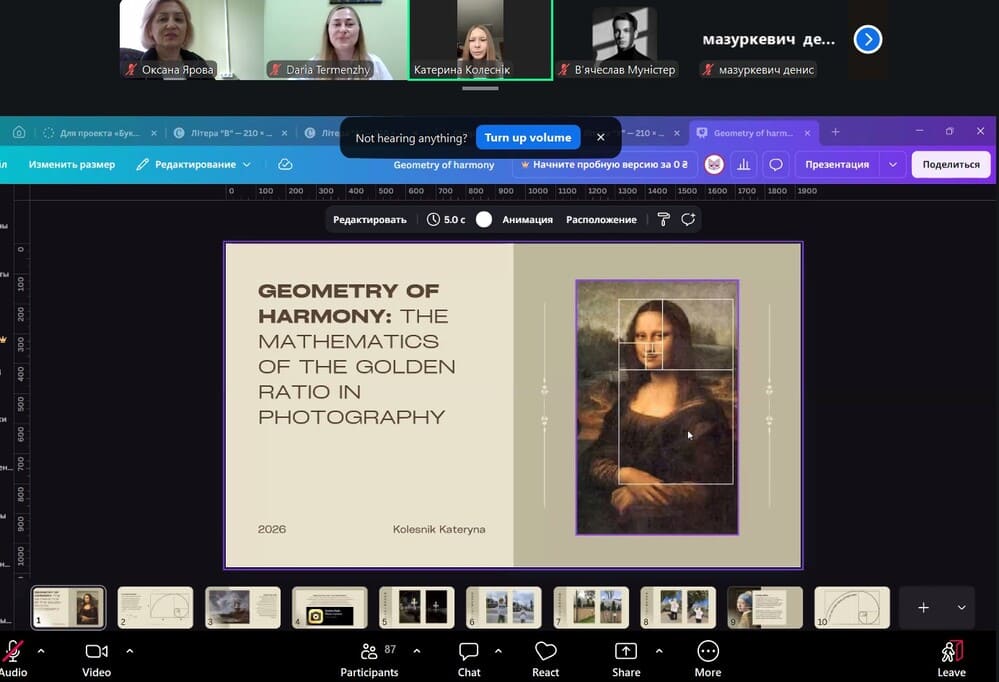Click the Kolesnik Kateryna author text
This screenshot has height=682, width=999.
[439, 529]
